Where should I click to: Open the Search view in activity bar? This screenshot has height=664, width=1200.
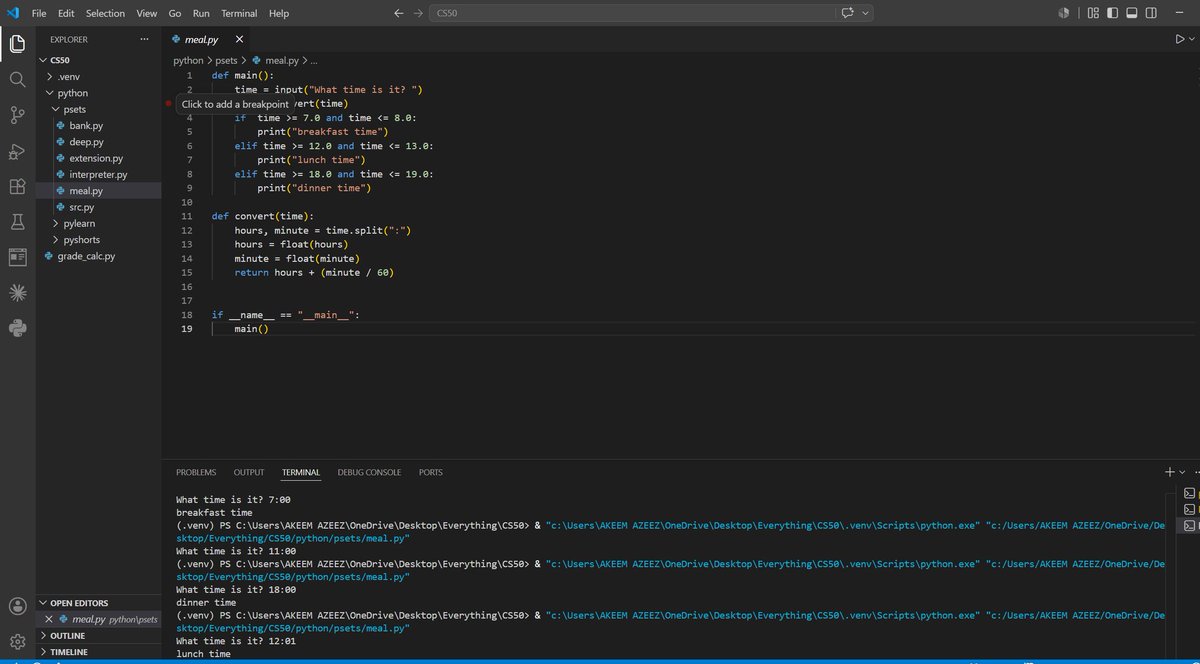click(x=17, y=79)
